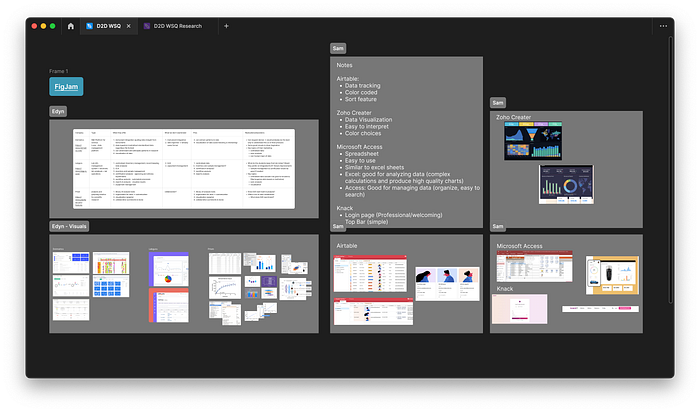Image resolution: width=700 pixels, height=412 pixels.
Task: Select the Edyn section label
Action: 58,111
